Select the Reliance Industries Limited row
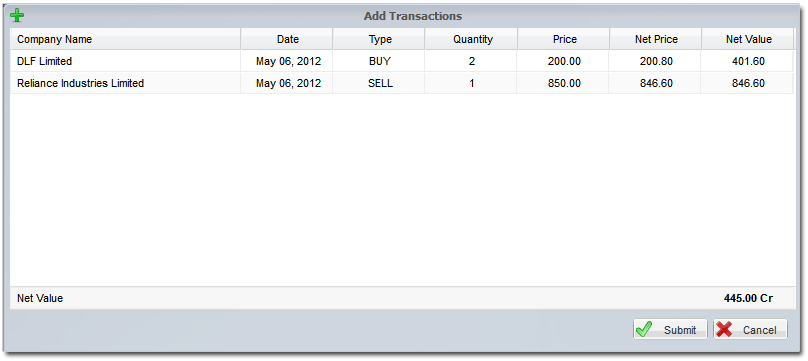Viewport: 808px width, 361px height. 402,83
